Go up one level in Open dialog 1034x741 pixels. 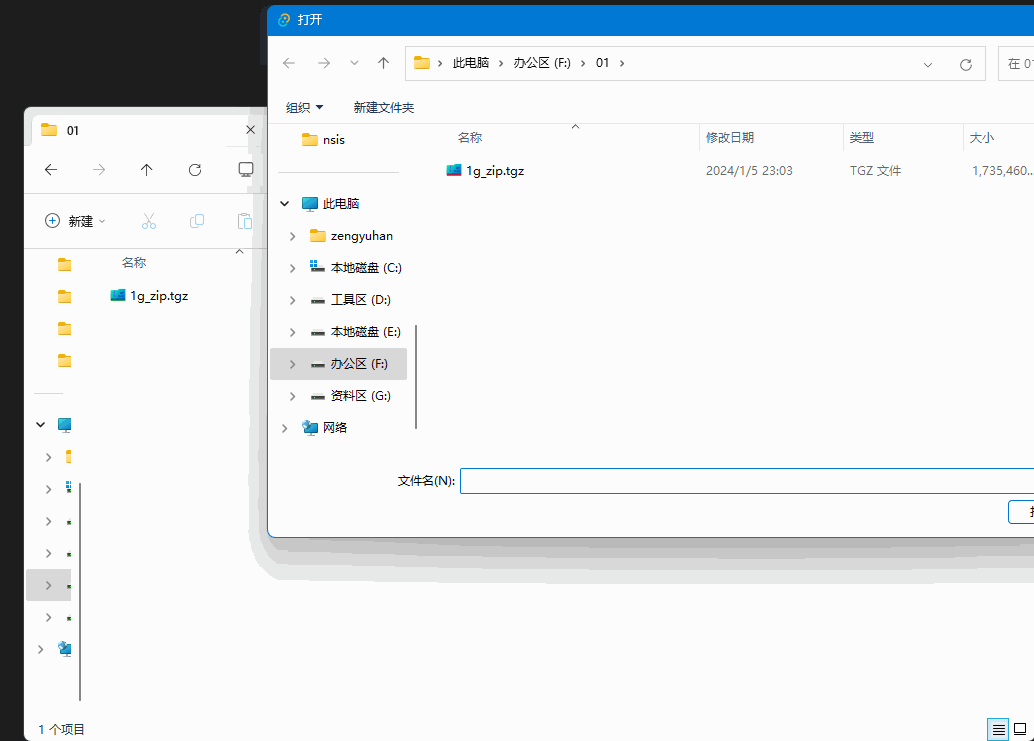pos(383,63)
